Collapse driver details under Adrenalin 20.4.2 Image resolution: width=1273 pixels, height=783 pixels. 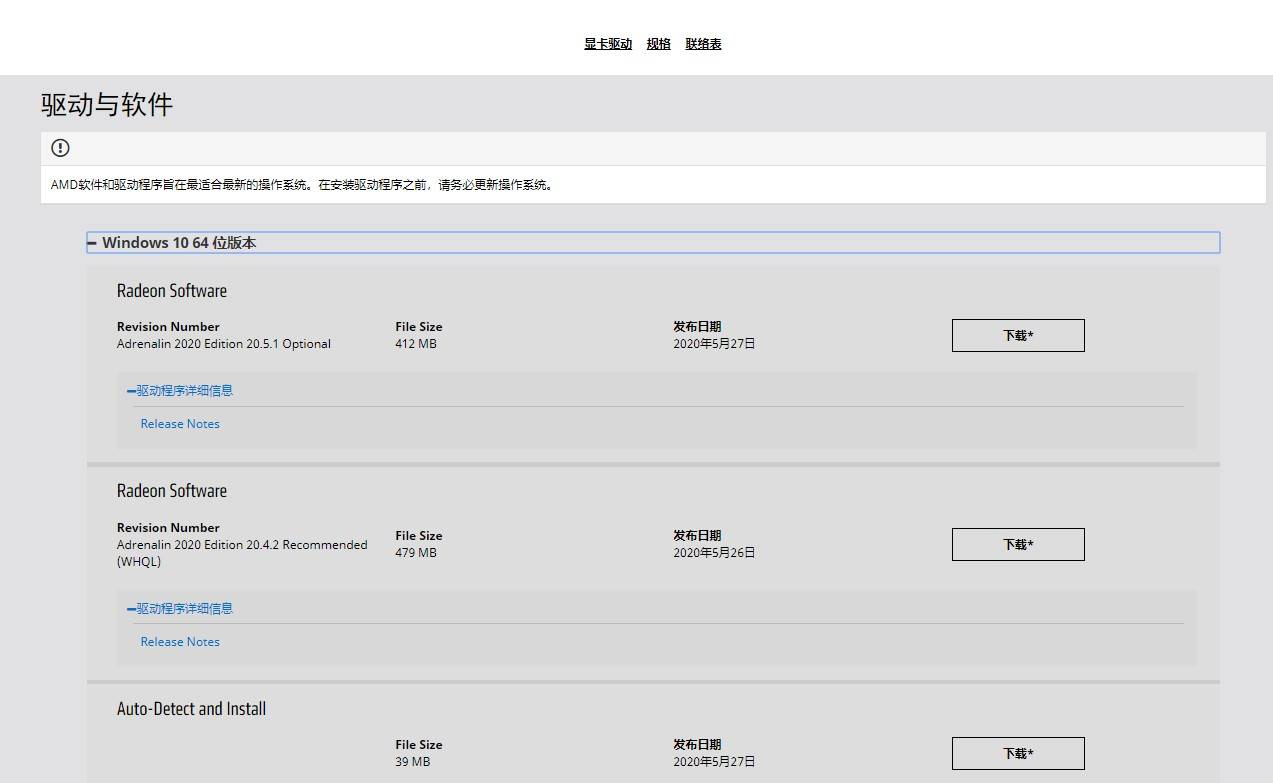pos(180,608)
